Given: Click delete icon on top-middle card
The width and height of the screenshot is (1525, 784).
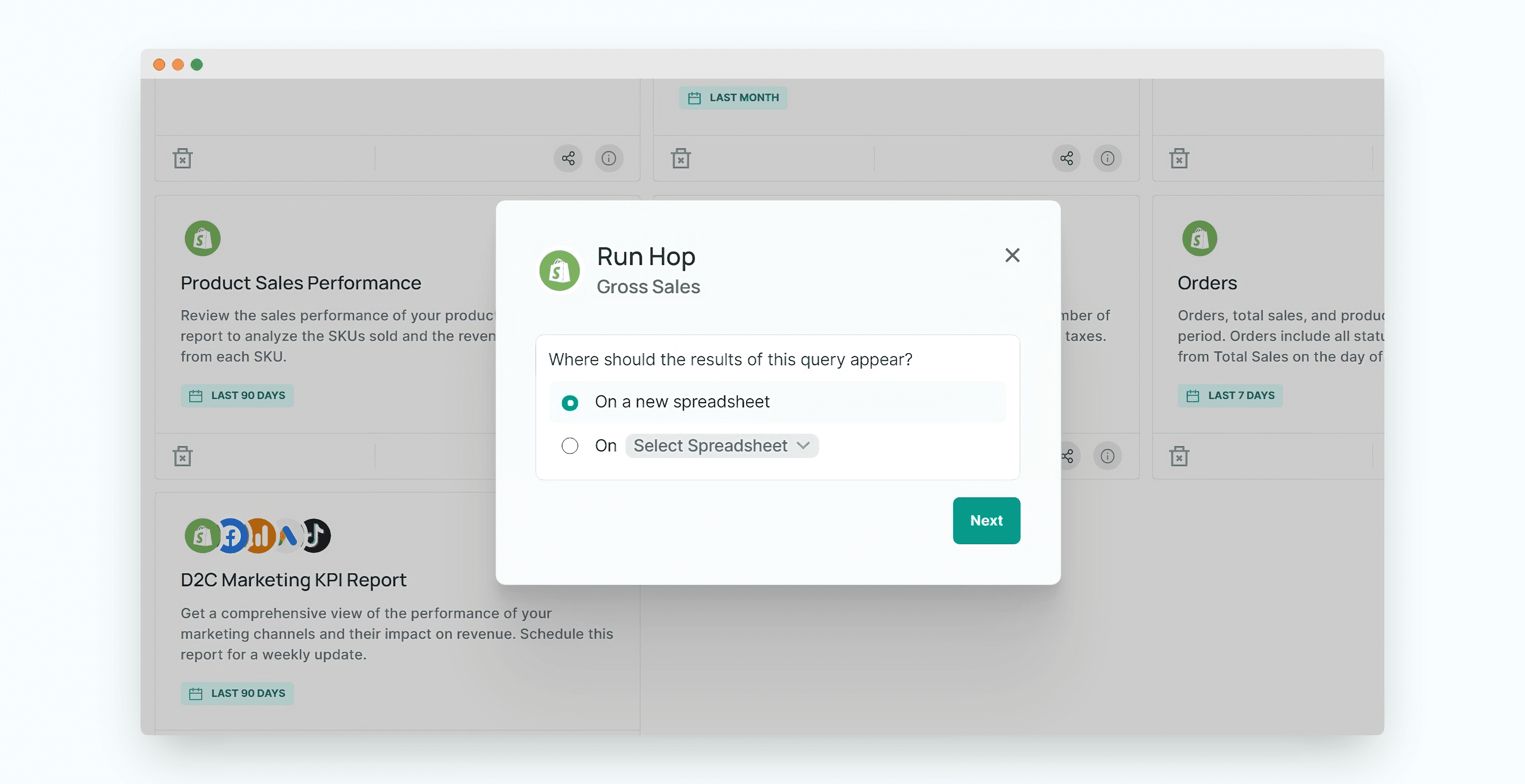Looking at the screenshot, I should 680,158.
